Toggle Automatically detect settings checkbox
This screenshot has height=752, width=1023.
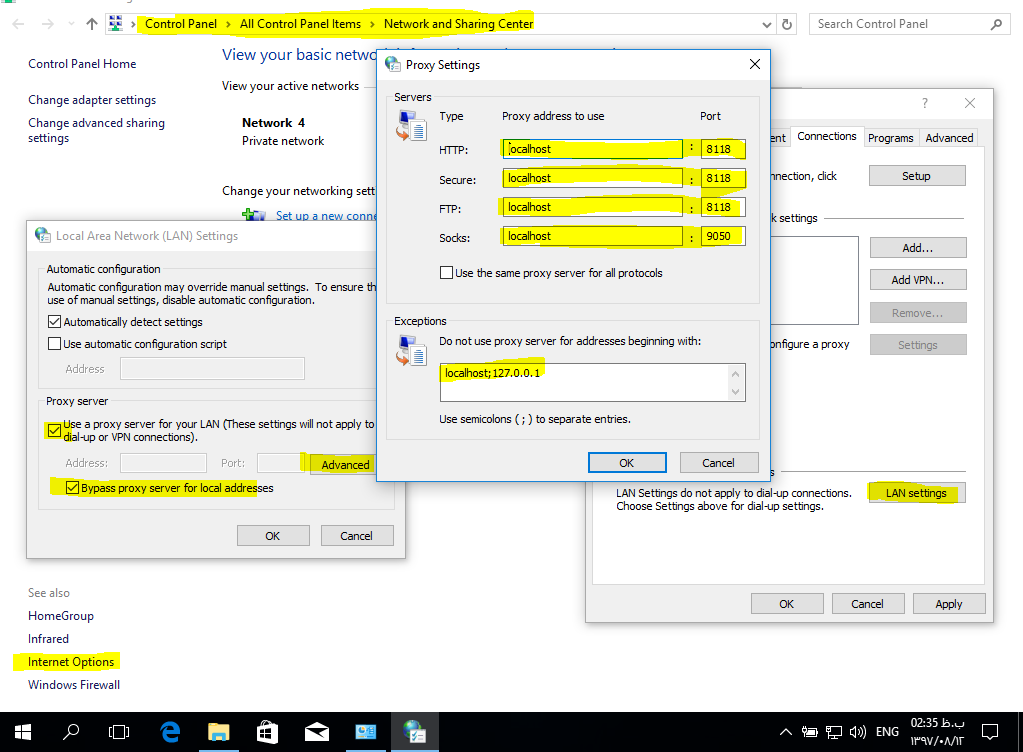pyautogui.click(x=55, y=322)
